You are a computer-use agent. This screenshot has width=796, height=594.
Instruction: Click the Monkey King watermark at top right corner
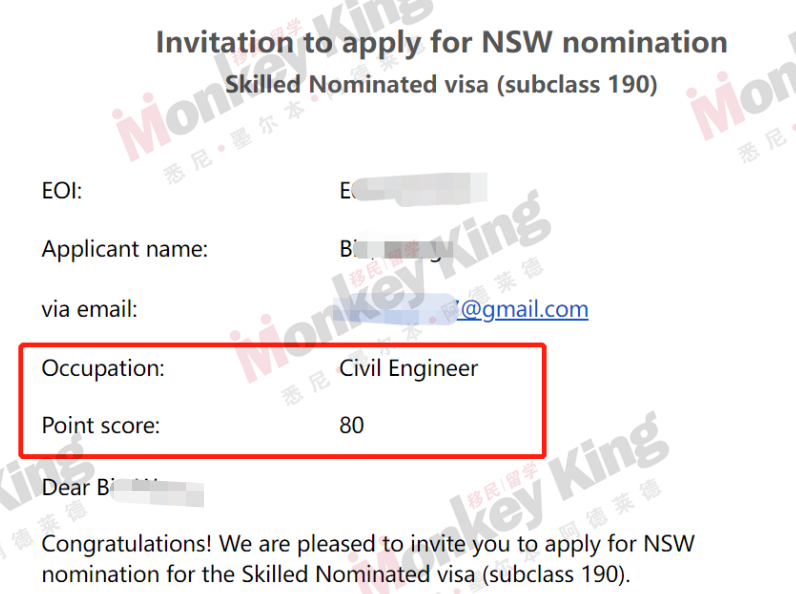(741, 102)
